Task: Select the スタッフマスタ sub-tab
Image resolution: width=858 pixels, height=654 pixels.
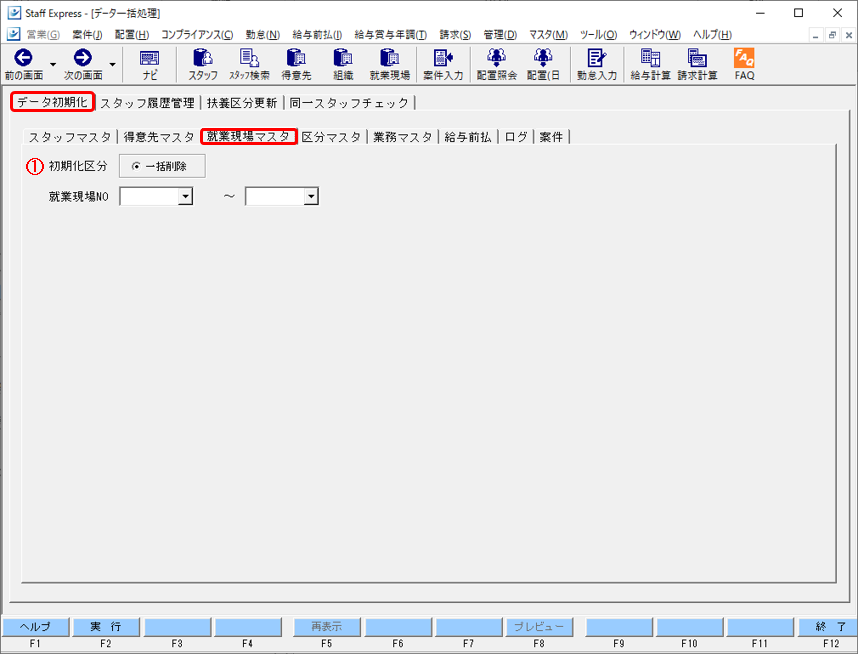Action: (x=70, y=137)
